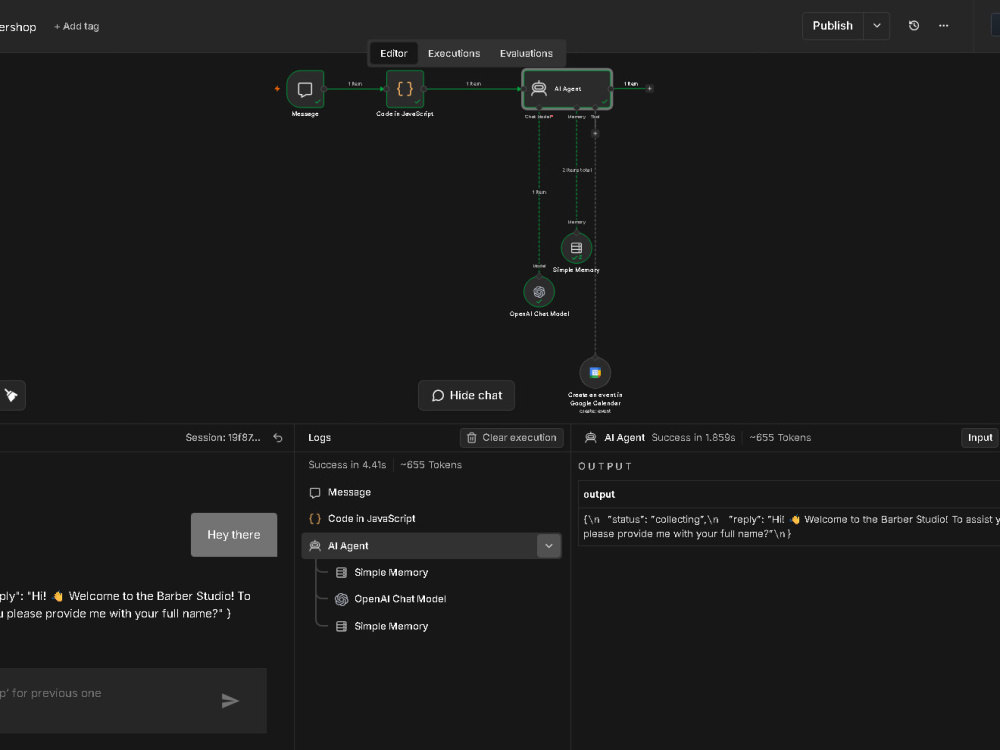This screenshot has width=1000, height=750.
Task: Add a tool via plus under AI Agent
Action: 595,134
